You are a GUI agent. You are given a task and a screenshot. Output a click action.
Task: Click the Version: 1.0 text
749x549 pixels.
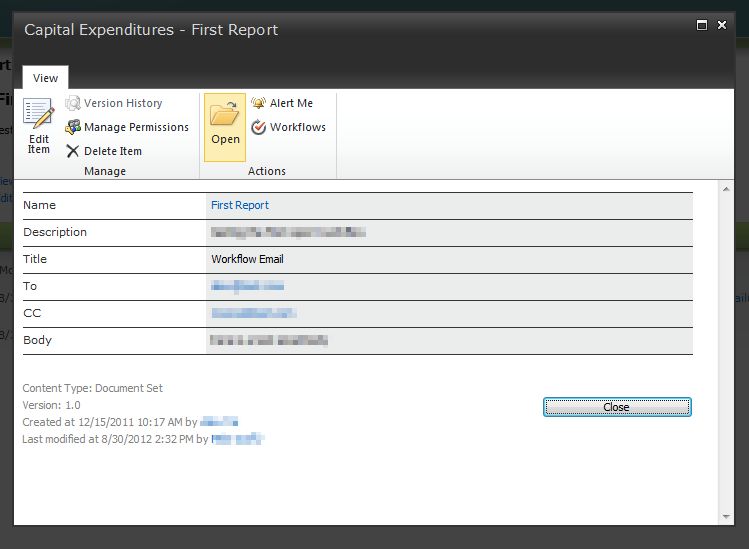51,405
